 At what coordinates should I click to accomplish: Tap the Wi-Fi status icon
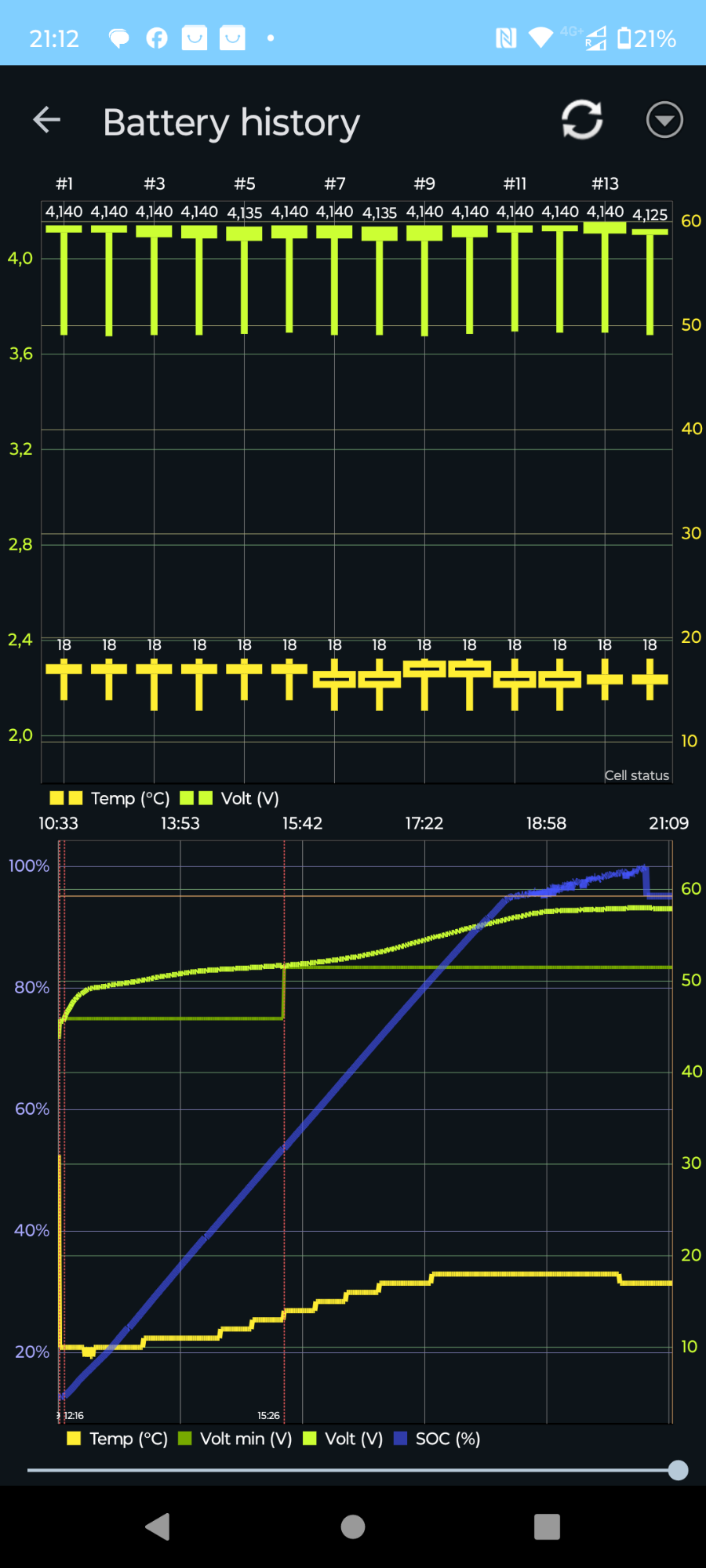pyautogui.click(x=540, y=38)
